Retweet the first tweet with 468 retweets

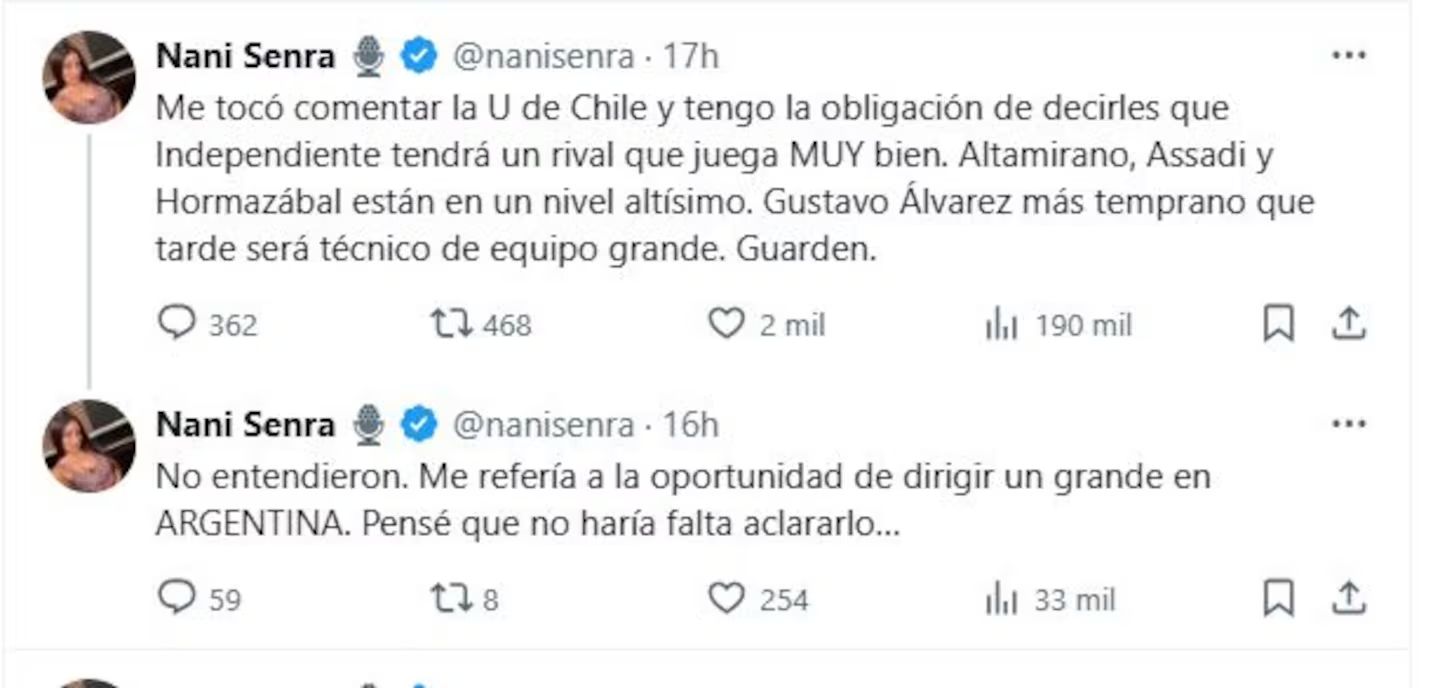tap(452, 323)
